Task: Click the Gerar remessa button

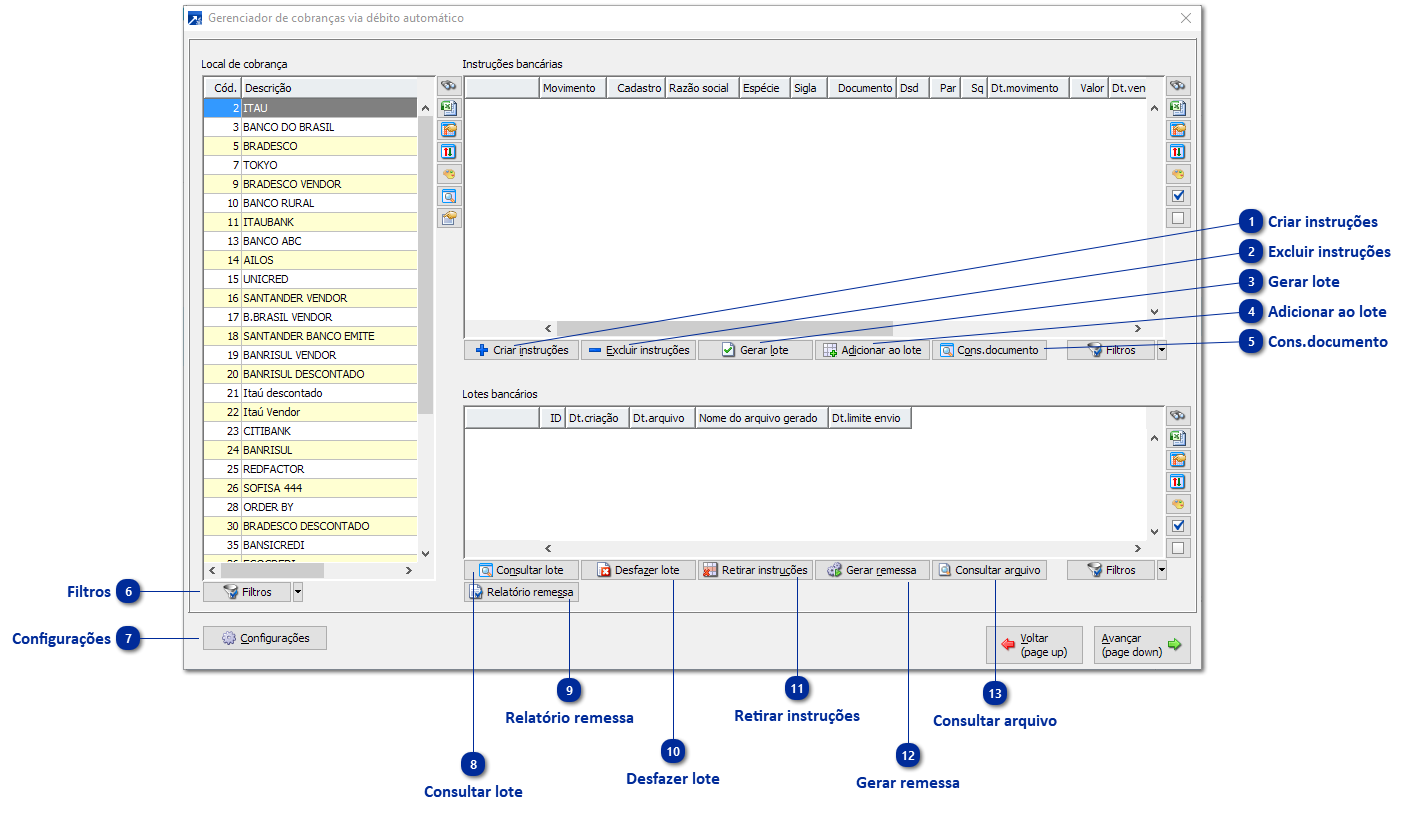Action: 872,570
